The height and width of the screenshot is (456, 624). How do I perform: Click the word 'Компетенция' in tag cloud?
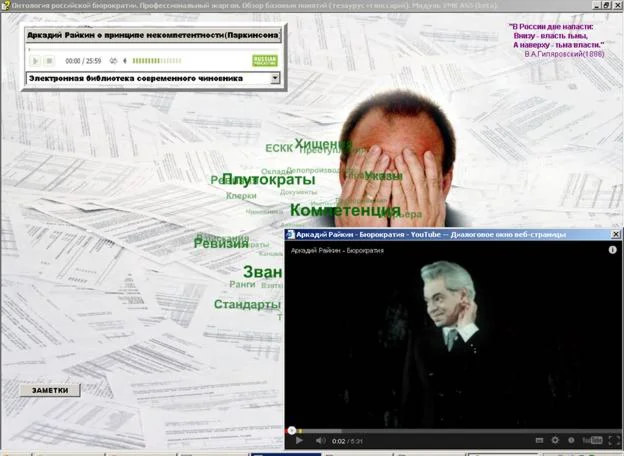345,210
